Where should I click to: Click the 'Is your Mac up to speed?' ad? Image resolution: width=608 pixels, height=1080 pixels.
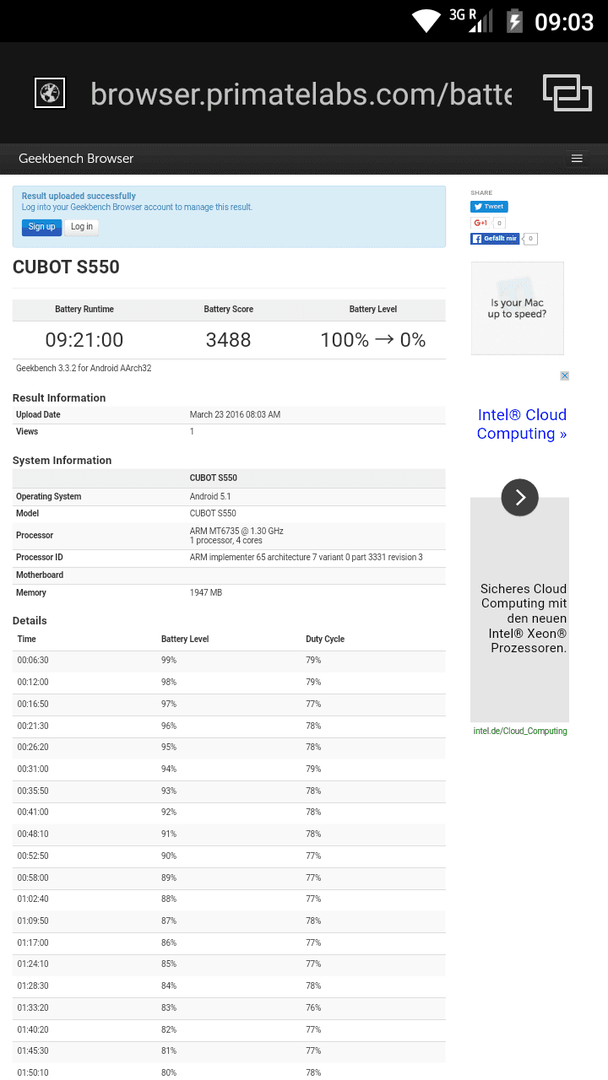(517, 308)
